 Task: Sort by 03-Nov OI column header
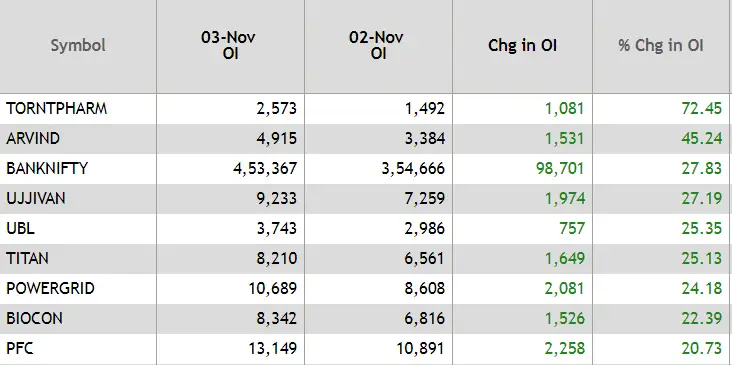coord(228,45)
